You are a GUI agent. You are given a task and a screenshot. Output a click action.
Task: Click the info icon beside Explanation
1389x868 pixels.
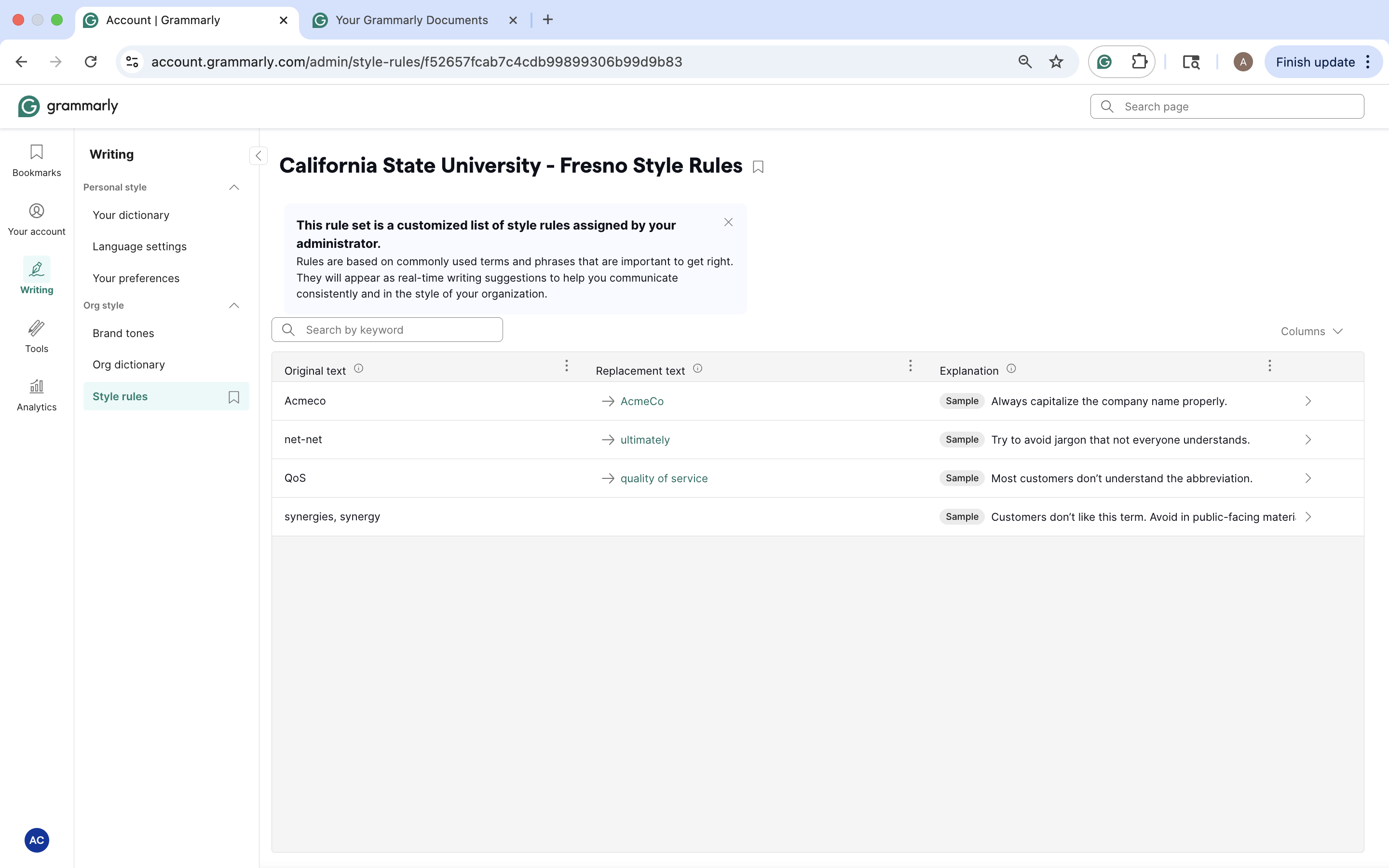(1011, 368)
